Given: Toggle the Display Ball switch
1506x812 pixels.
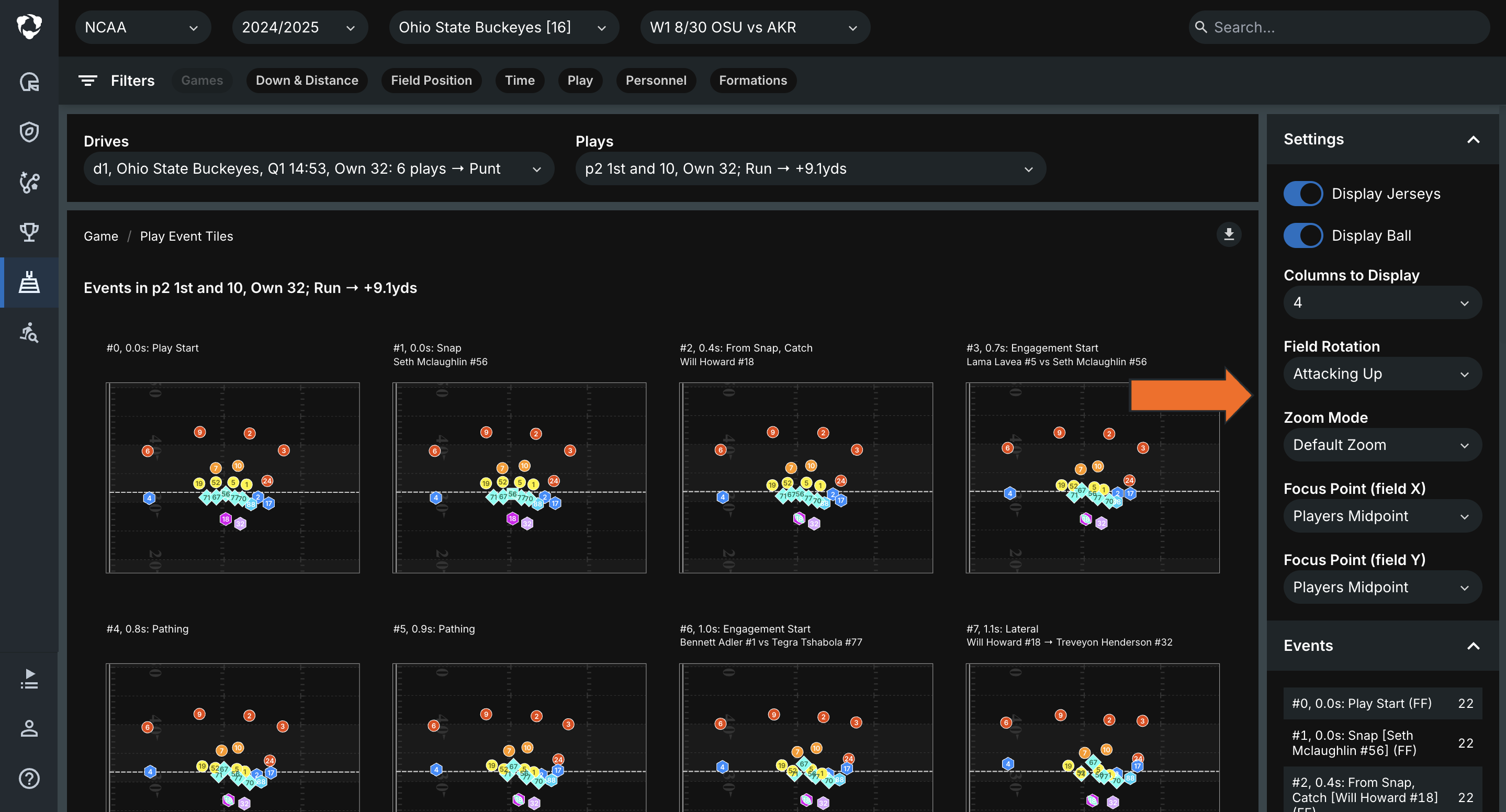Looking at the screenshot, I should coord(1303,235).
